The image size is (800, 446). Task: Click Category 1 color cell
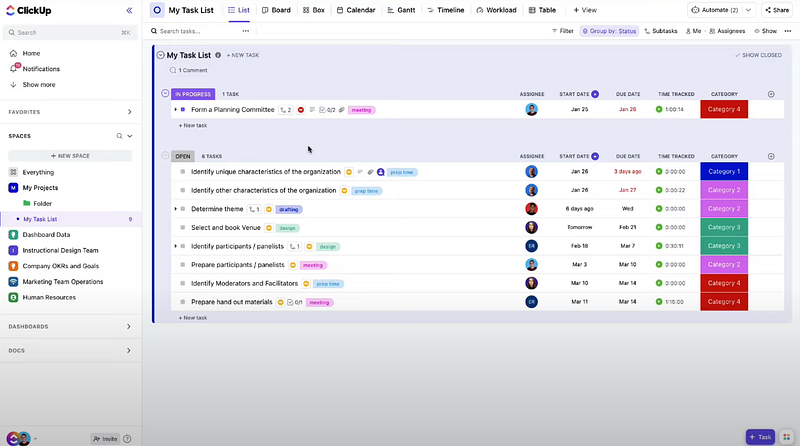(x=724, y=172)
